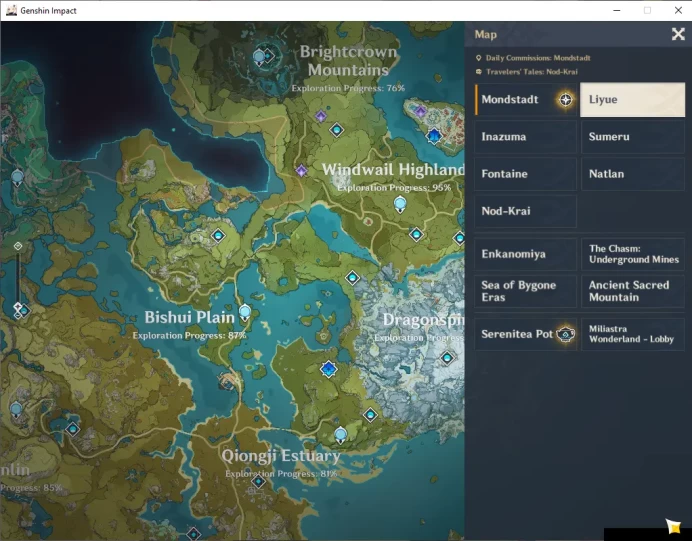This screenshot has height=541, width=692.
Task: Click the blue domain icon south of Bishui Plain's bay
Action: [x=328, y=369]
